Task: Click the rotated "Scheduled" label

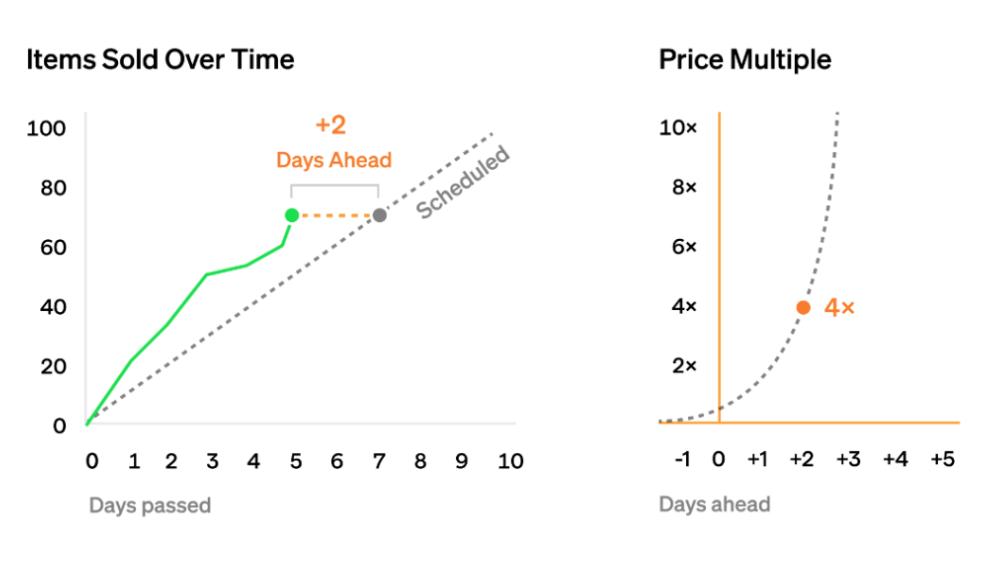Action: [x=463, y=182]
